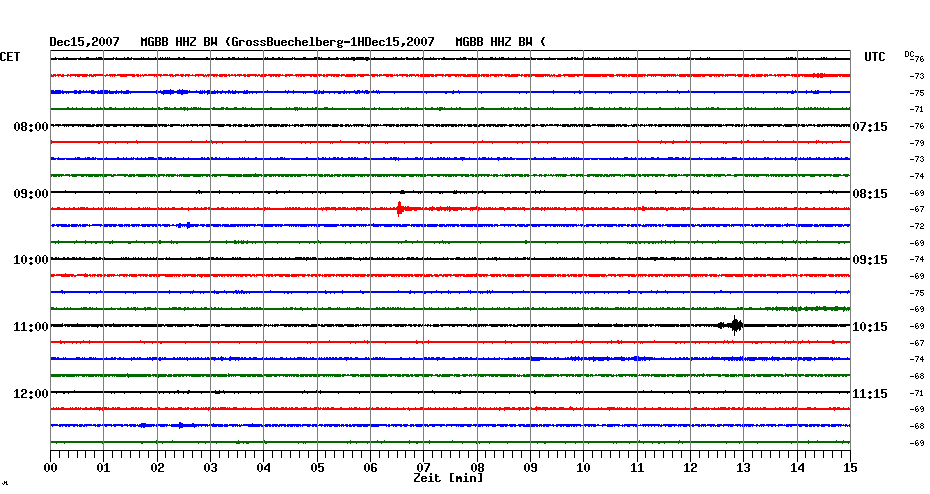Select minute tick label 13
Viewport: 930px width, 494px height.
click(x=743, y=467)
